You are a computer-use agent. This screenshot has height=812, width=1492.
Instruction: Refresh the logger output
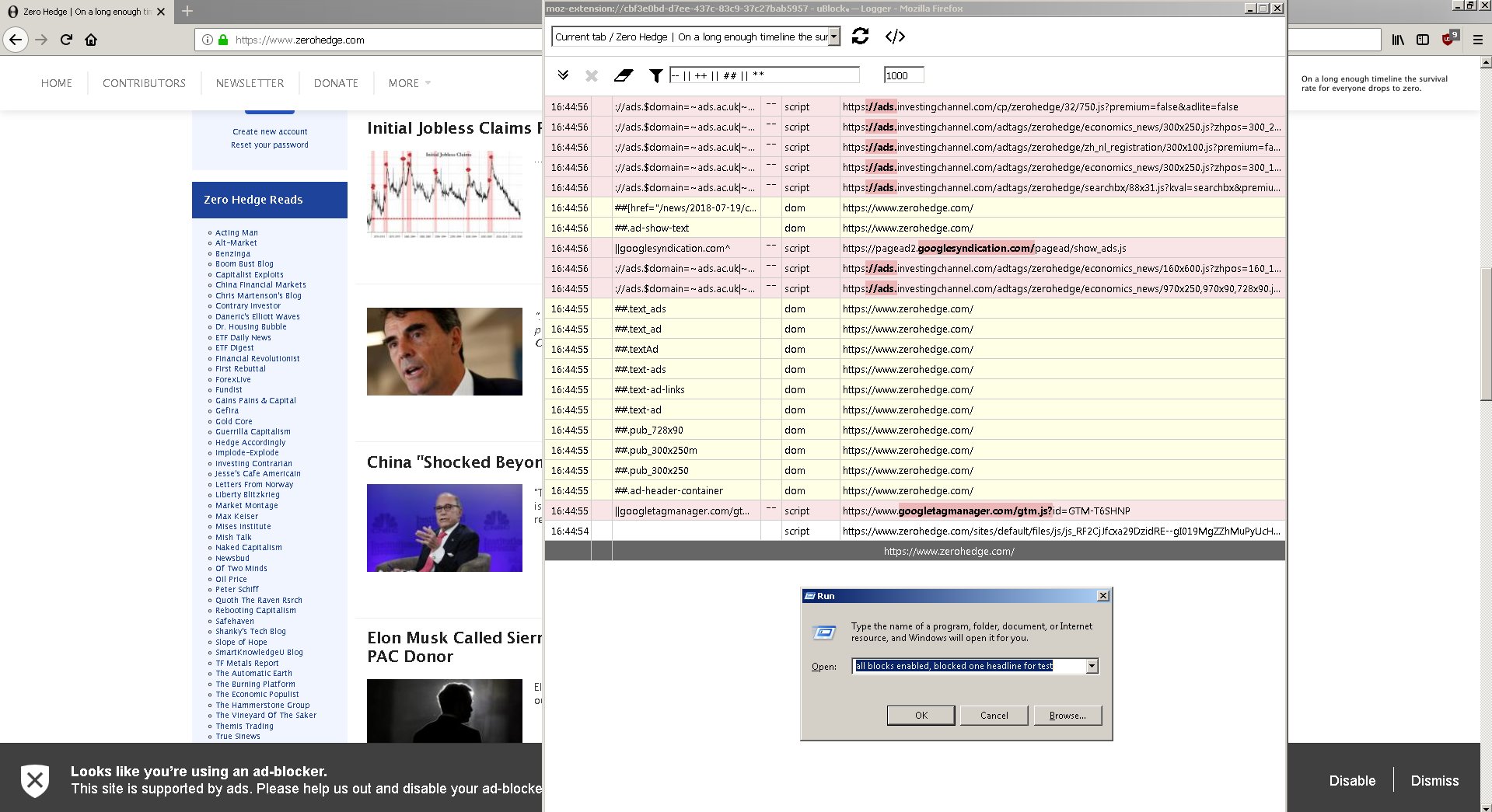860,37
